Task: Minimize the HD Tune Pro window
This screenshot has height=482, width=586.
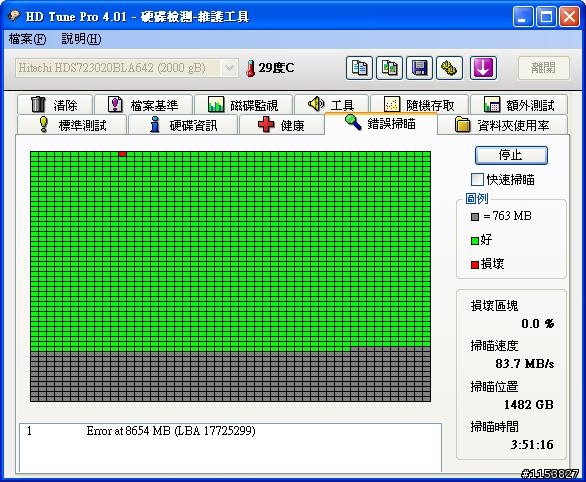Action: [x=523, y=17]
